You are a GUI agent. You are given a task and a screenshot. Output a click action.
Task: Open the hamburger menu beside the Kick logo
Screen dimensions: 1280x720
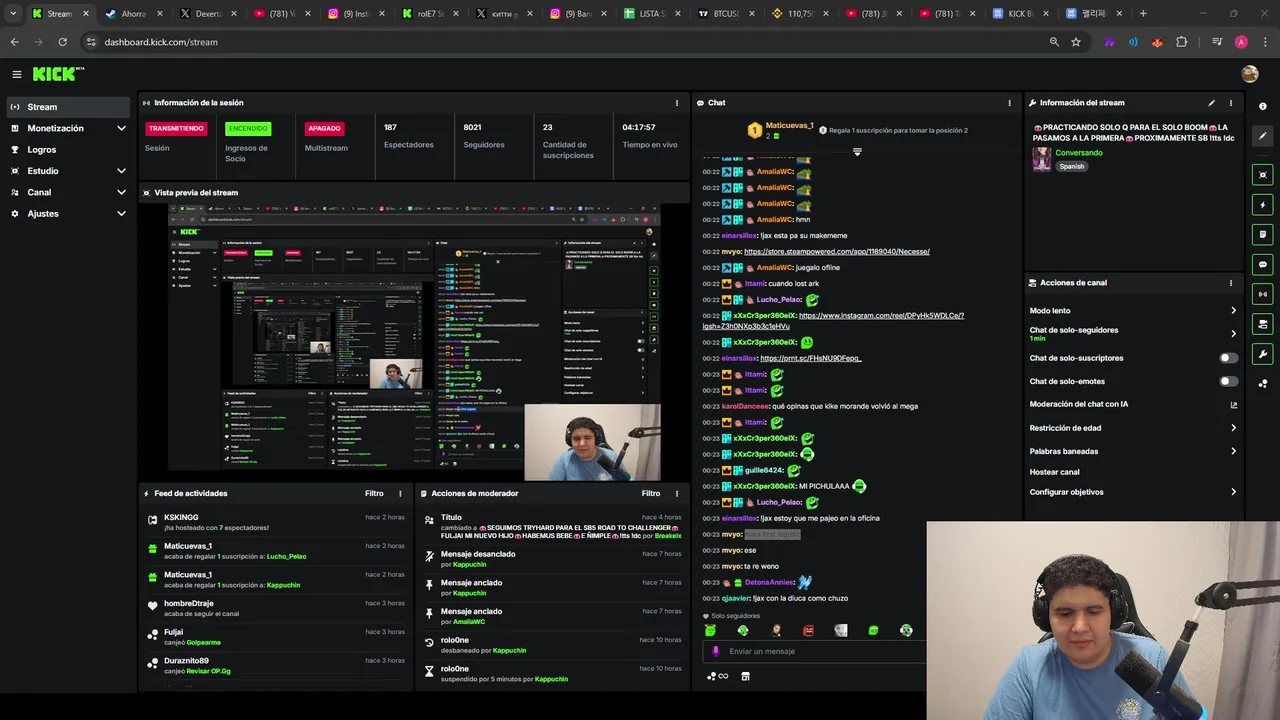click(x=16, y=74)
